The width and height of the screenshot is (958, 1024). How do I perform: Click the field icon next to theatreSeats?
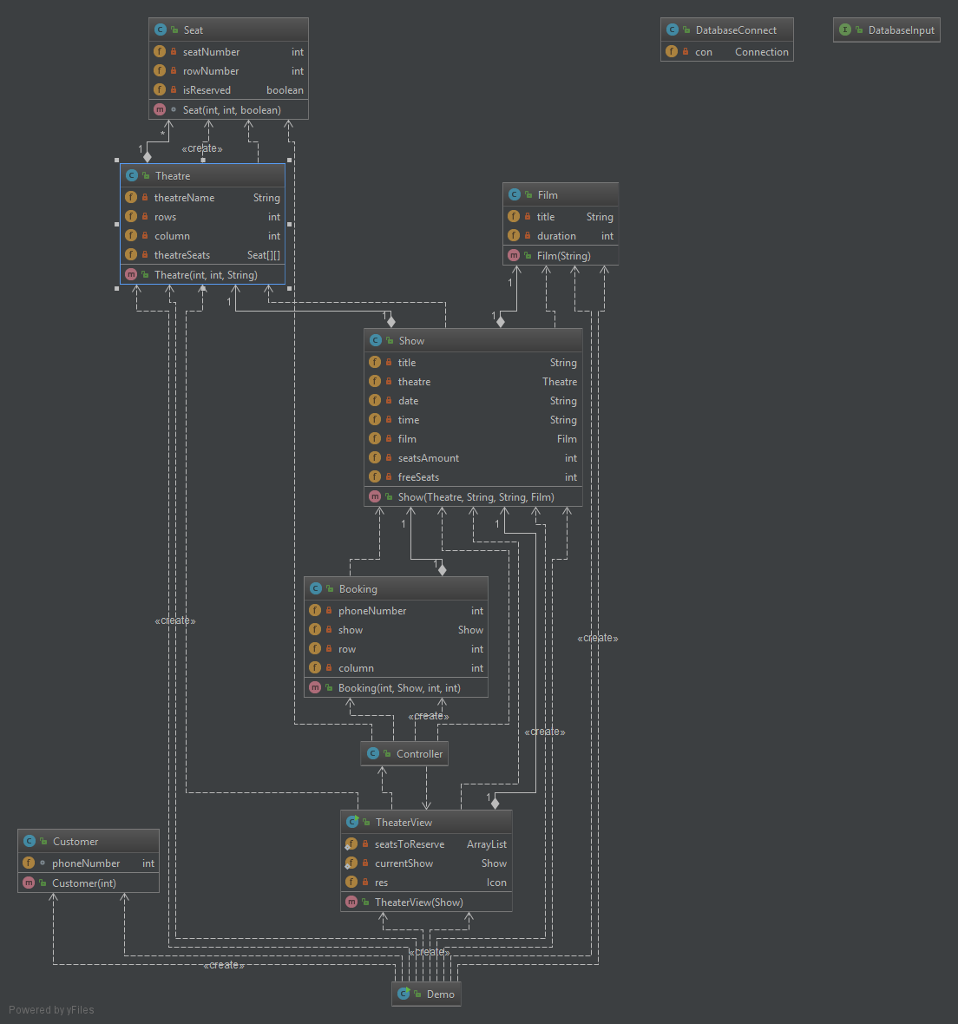coord(132,255)
